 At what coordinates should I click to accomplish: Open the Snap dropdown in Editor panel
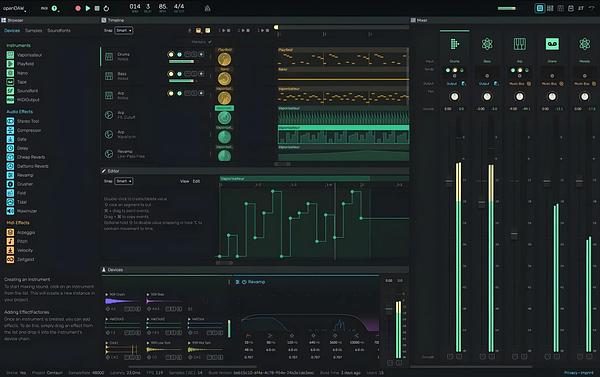(124, 181)
